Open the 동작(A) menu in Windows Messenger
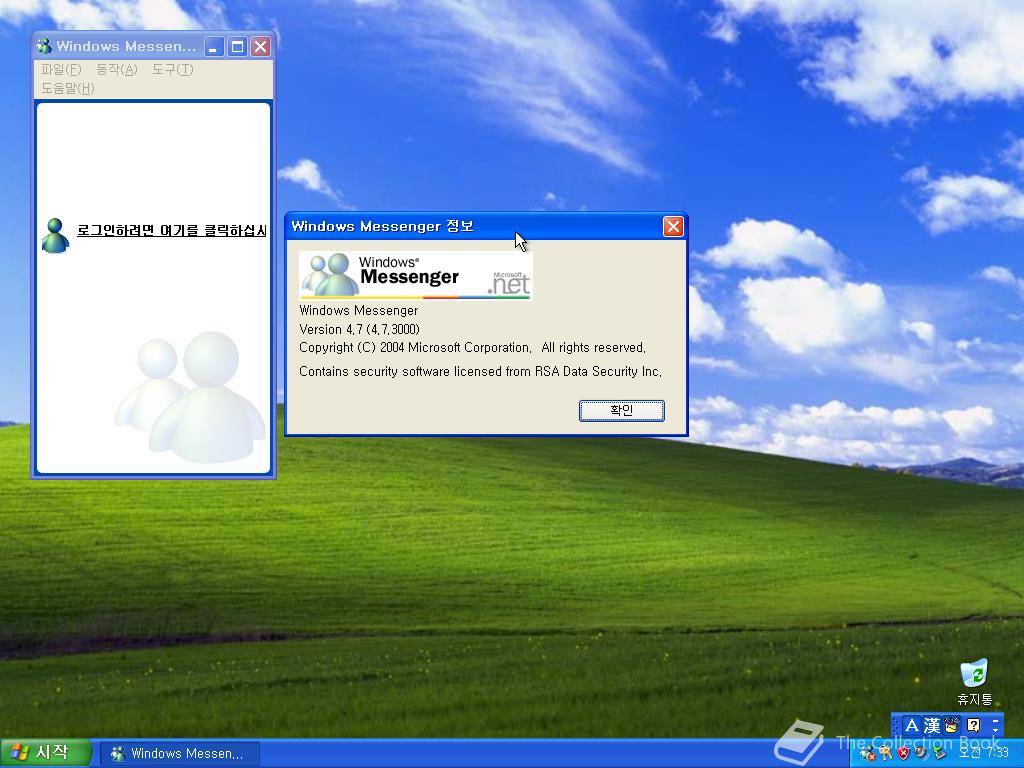This screenshot has height=768, width=1024. pyautogui.click(x=116, y=69)
